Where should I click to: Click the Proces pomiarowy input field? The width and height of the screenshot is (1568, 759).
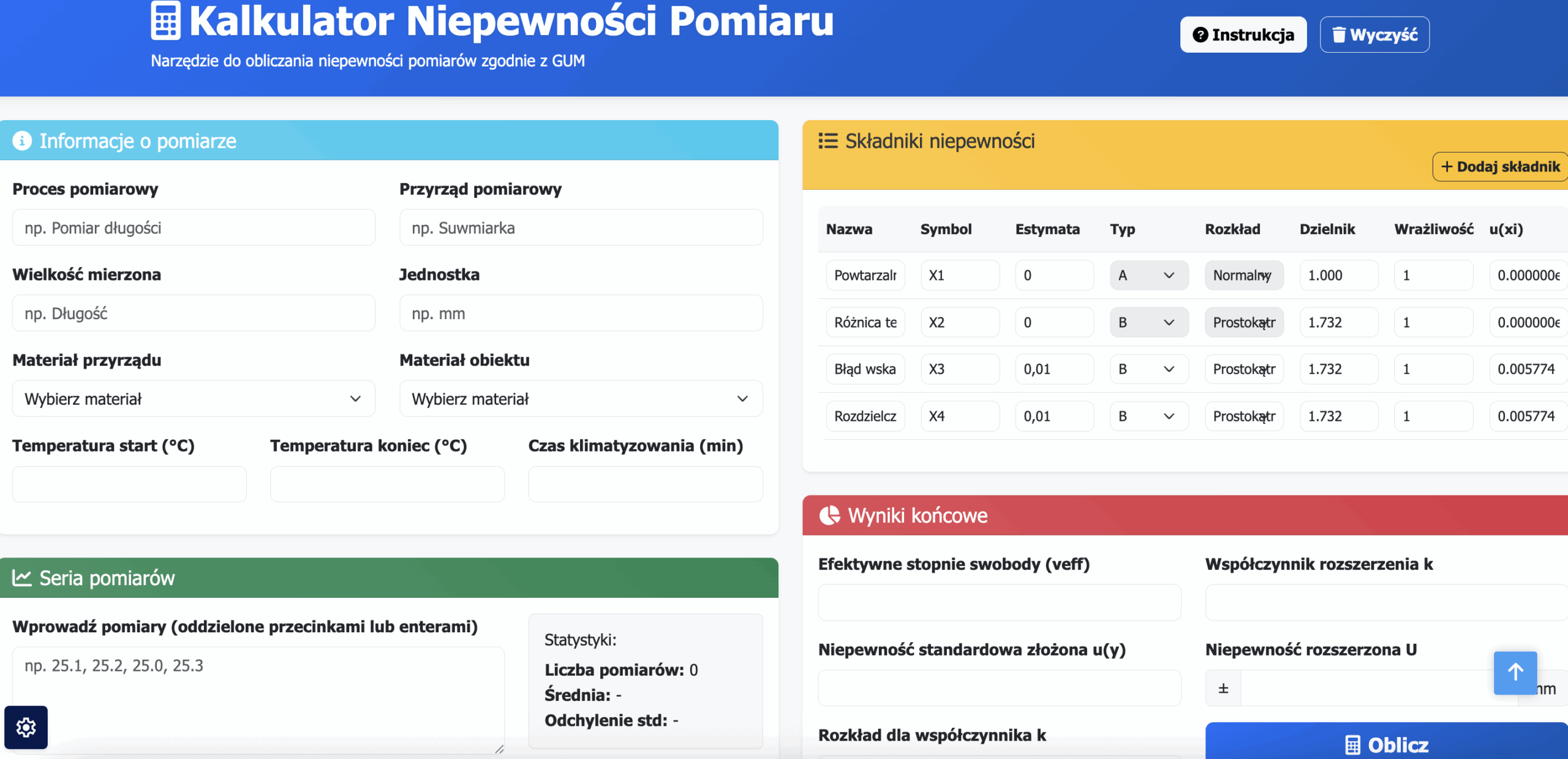(x=194, y=228)
